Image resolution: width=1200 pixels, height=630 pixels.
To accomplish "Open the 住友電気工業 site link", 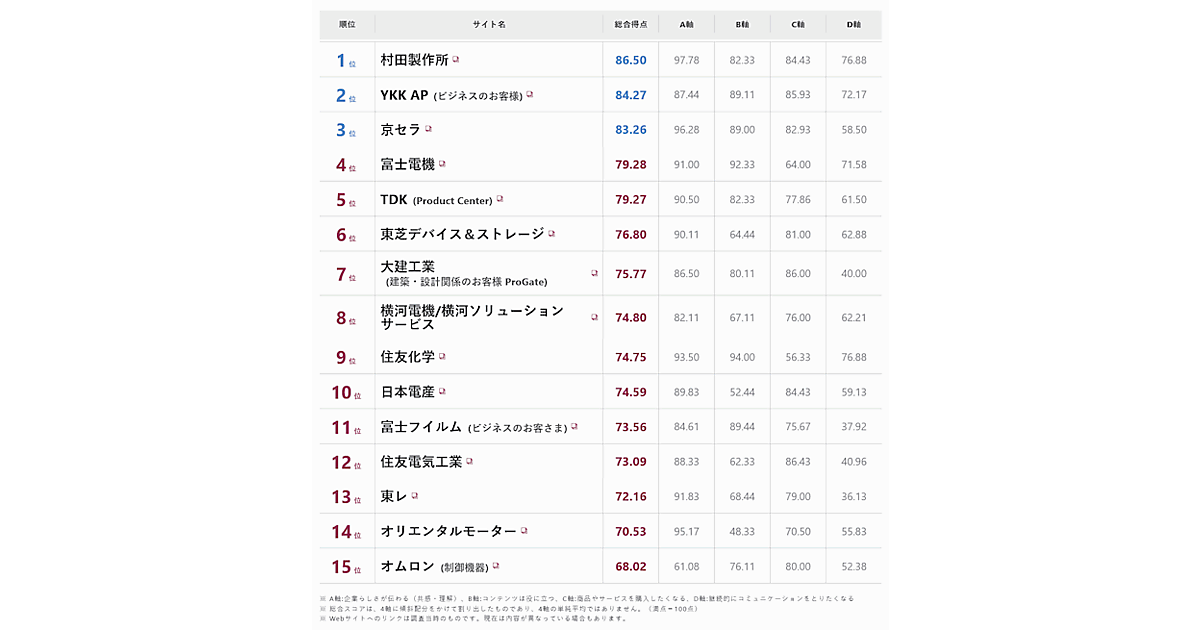I will coord(421,462).
